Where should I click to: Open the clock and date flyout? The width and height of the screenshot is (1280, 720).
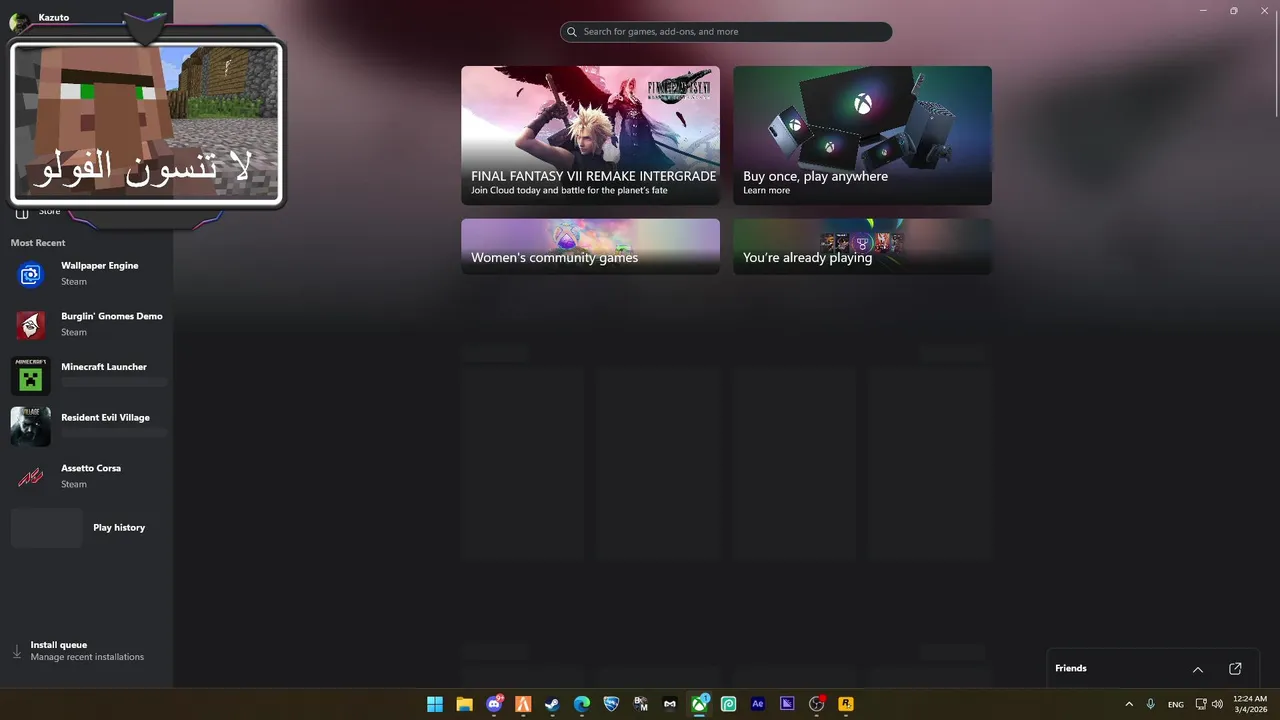tap(1250, 704)
